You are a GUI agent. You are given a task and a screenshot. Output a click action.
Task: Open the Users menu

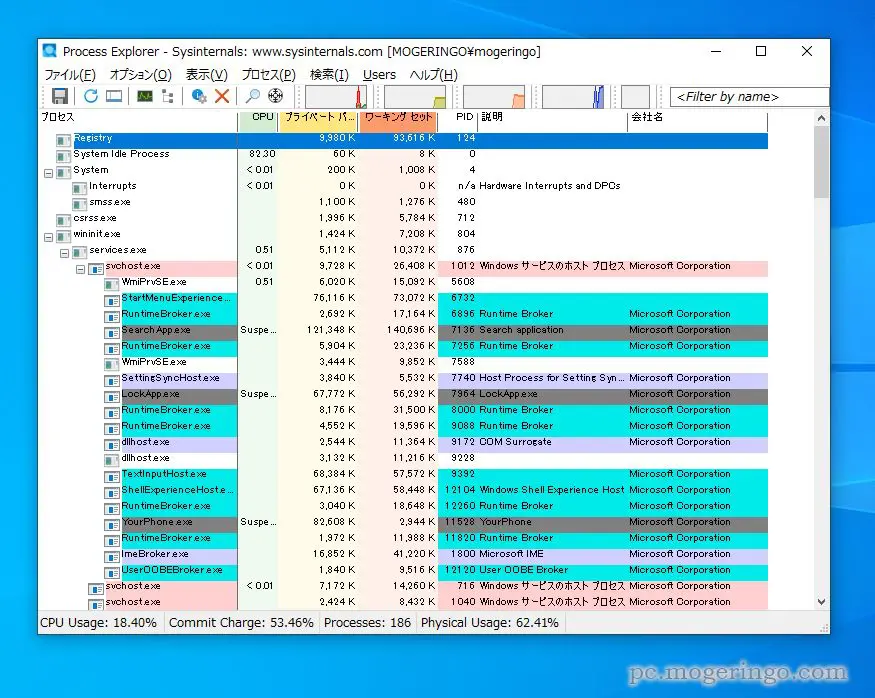tap(379, 75)
